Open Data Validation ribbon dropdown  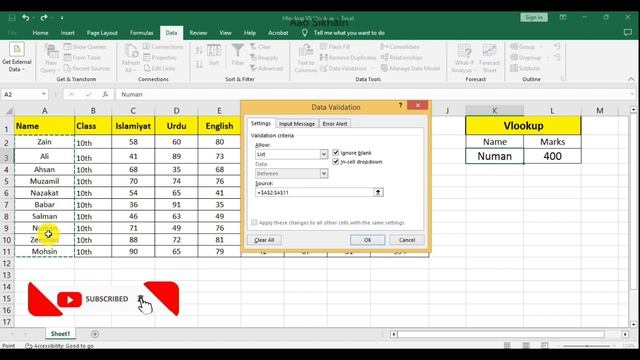(x=374, y=68)
